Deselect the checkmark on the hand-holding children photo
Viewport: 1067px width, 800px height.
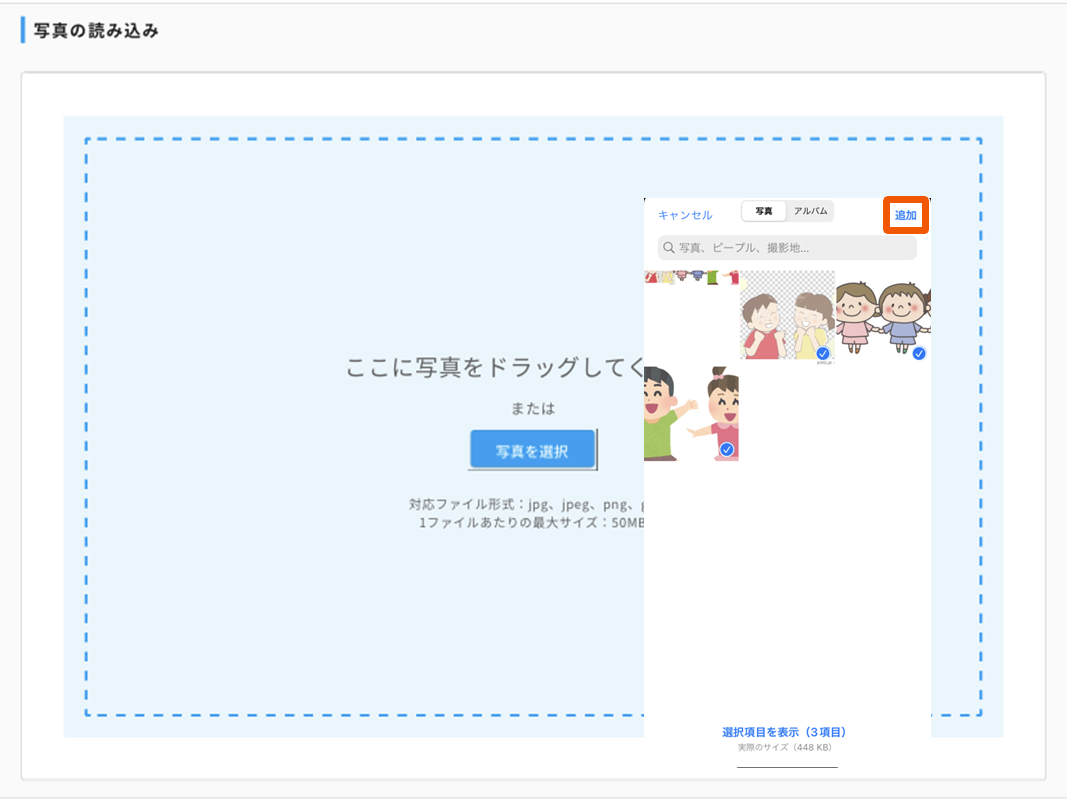pyautogui.click(x=918, y=353)
